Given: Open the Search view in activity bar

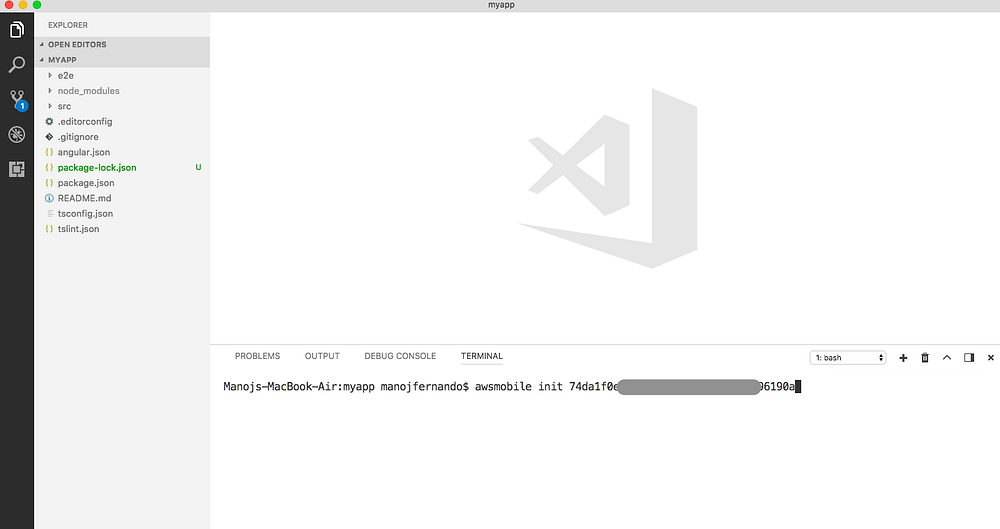Looking at the screenshot, I should 17,64.
